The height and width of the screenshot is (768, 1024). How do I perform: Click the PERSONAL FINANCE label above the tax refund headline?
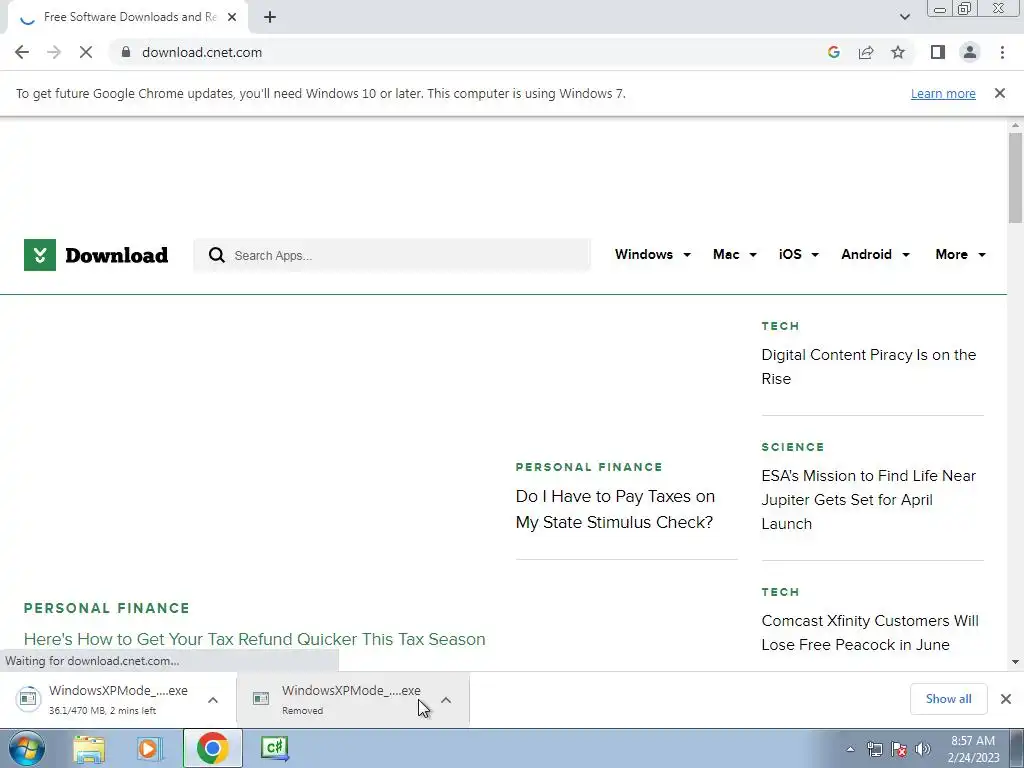click(x=106, y=609)
